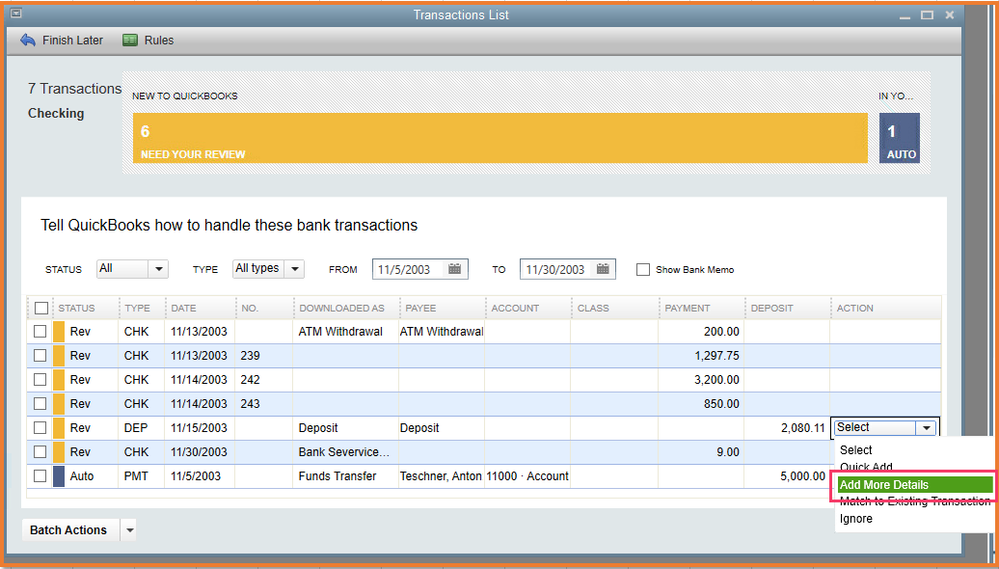
Task: Click the 9.00 payment cell
Action: point(701,452)
